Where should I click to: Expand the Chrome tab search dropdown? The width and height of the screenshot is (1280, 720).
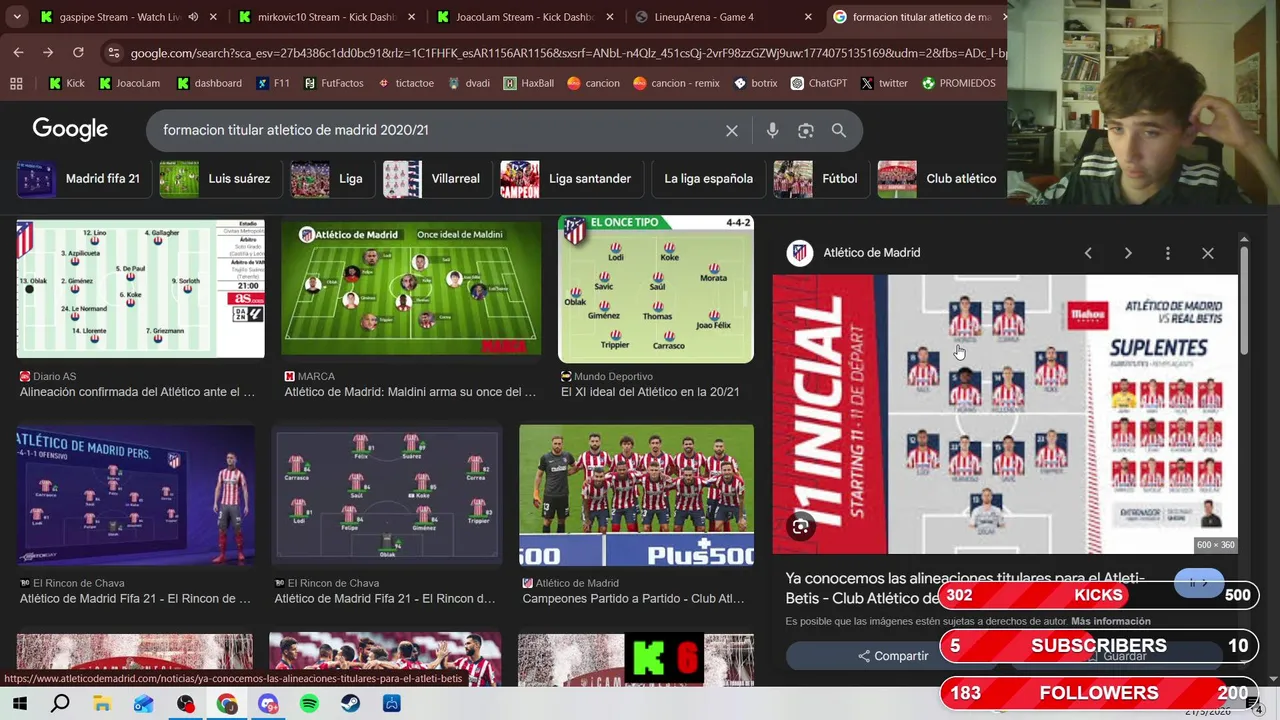tap(17, 17)
